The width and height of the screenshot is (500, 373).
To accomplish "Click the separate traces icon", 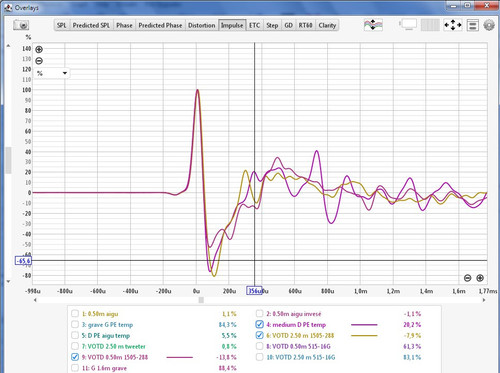I will point(373,25).
